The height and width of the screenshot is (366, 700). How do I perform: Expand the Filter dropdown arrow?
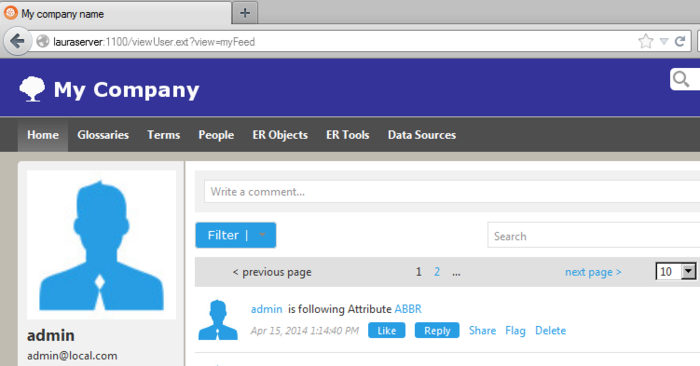[262, 235]
